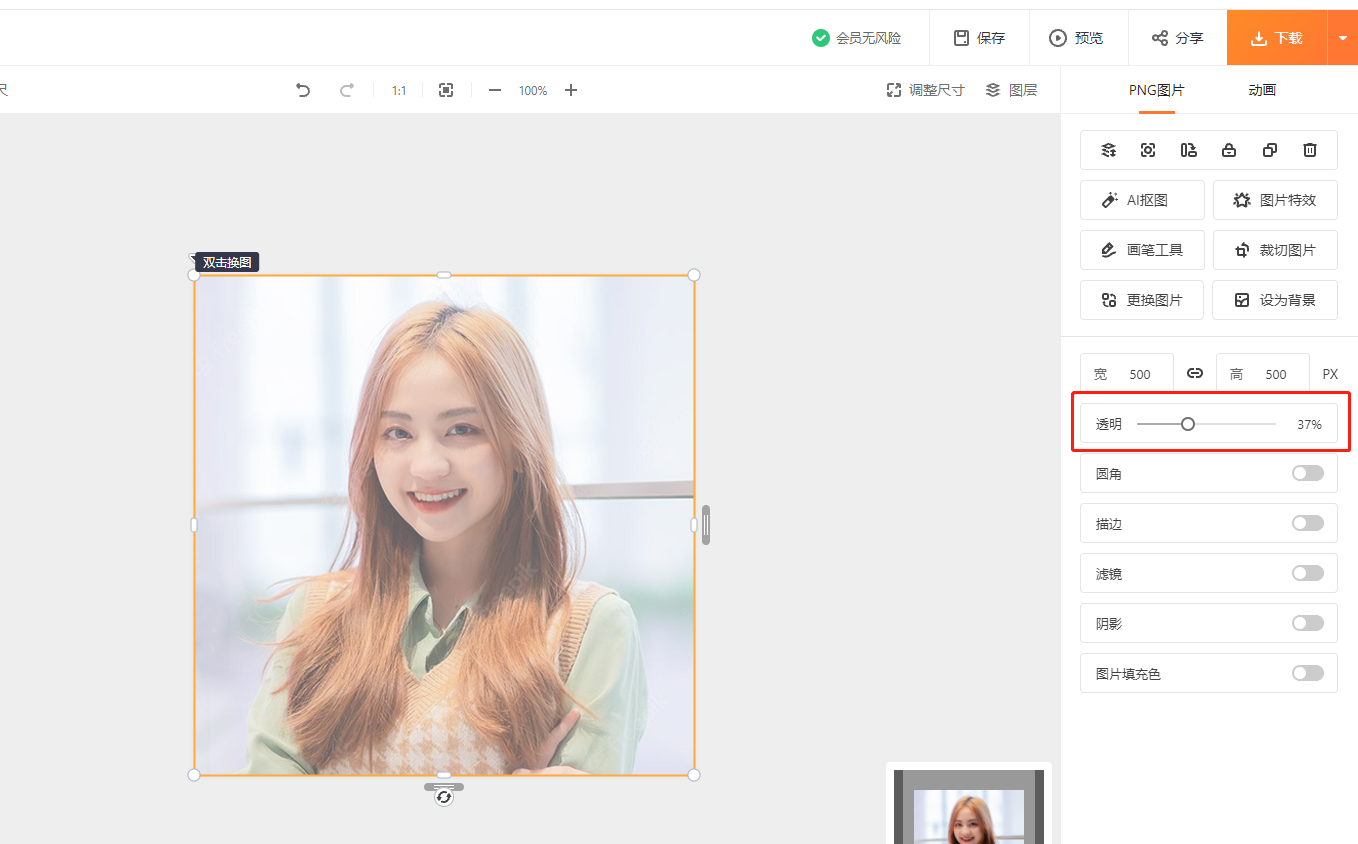This screenshot has width=1358, height=844.
Task: Click the 保存 save button
Action: 979,38
